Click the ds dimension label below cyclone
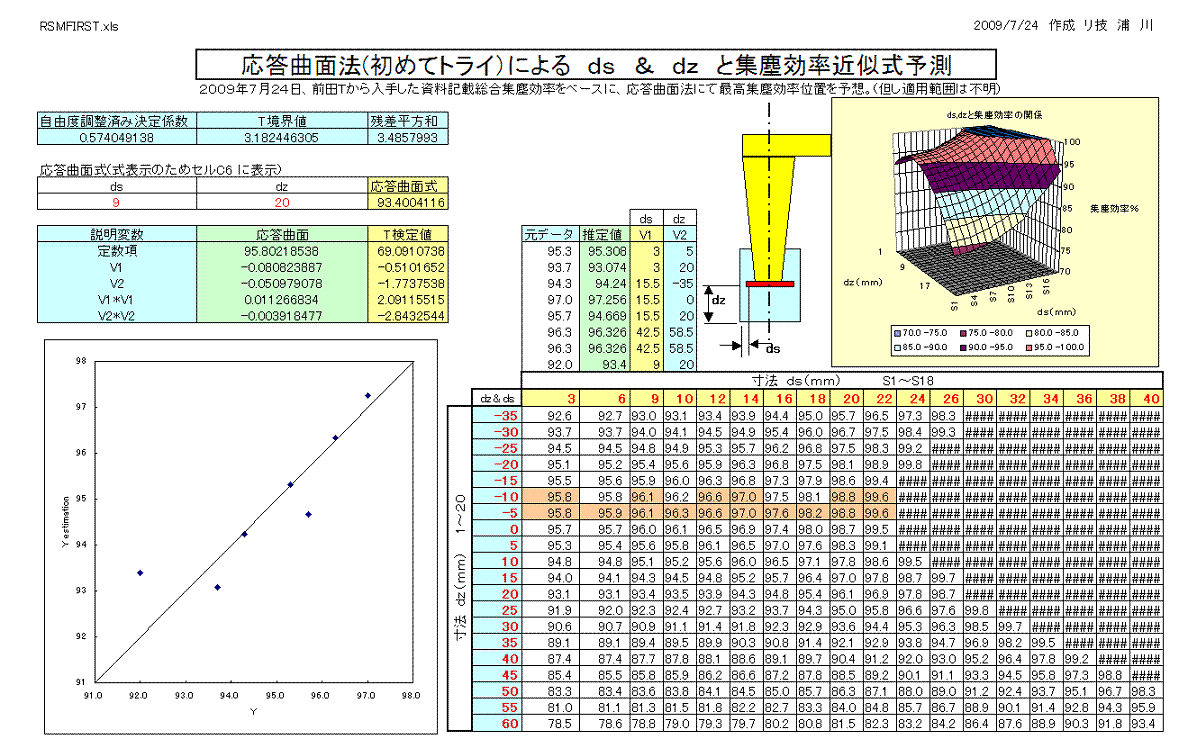The height and width of the screenshot is (748, 1197). click(772, 348)
